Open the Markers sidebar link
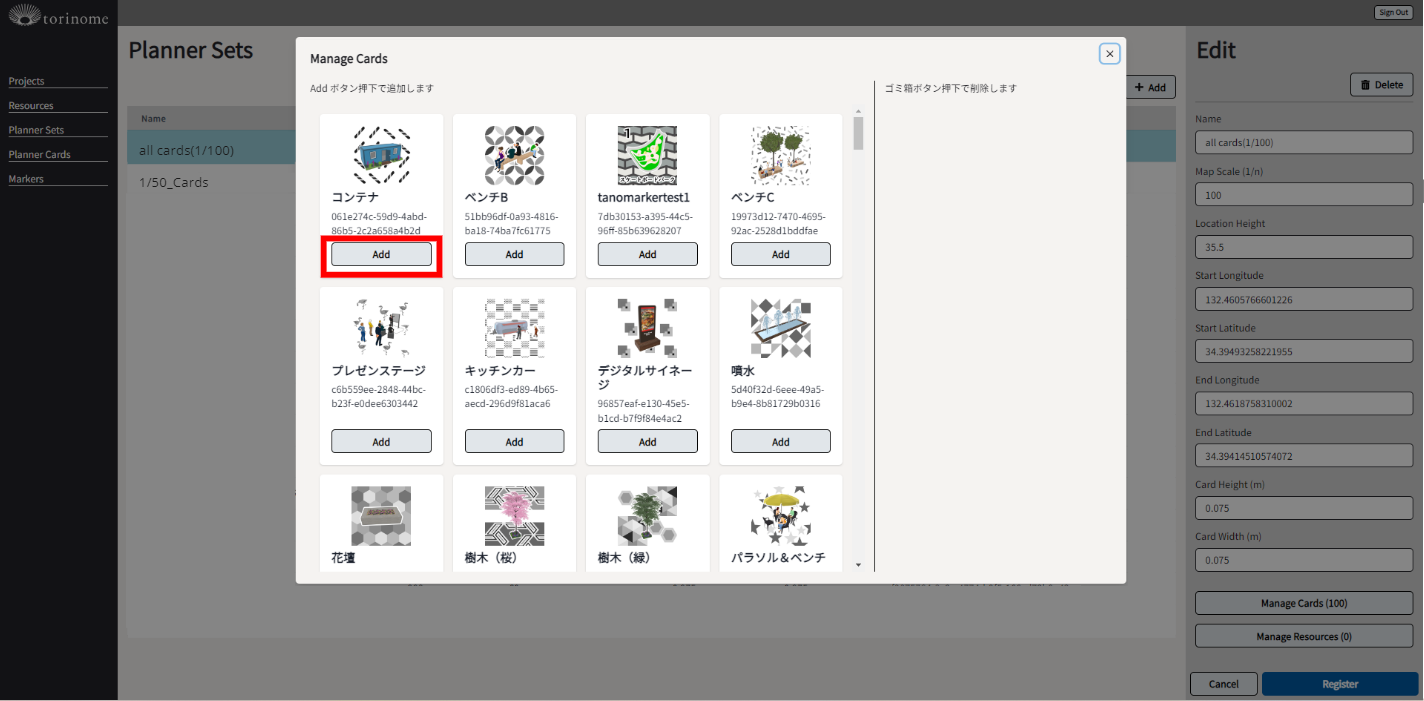1424x701 pixels. pyautogui.click(x=27, y=179)
